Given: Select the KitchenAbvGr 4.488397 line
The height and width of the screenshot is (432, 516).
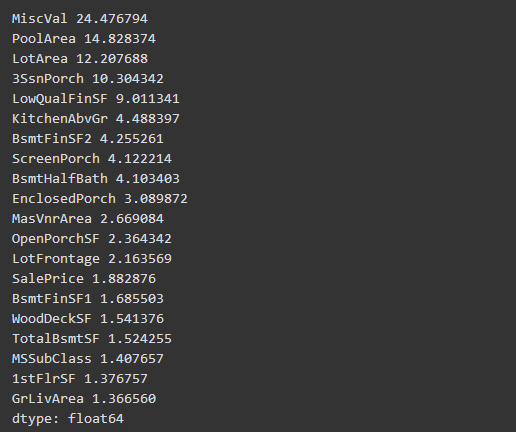Looking at the screenshot, I should pyautogui.click(x=96, y=119).
